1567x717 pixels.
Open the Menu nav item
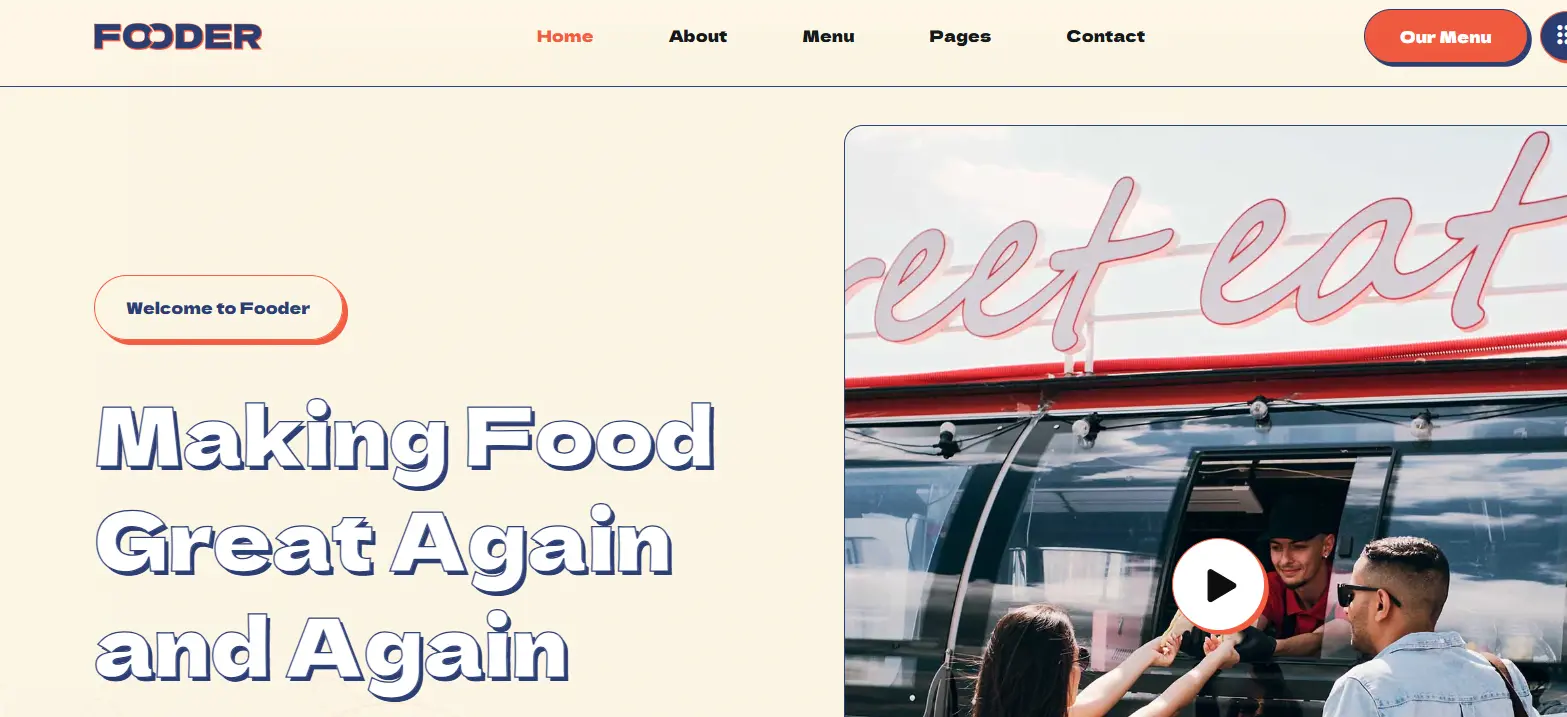(828, 36)
